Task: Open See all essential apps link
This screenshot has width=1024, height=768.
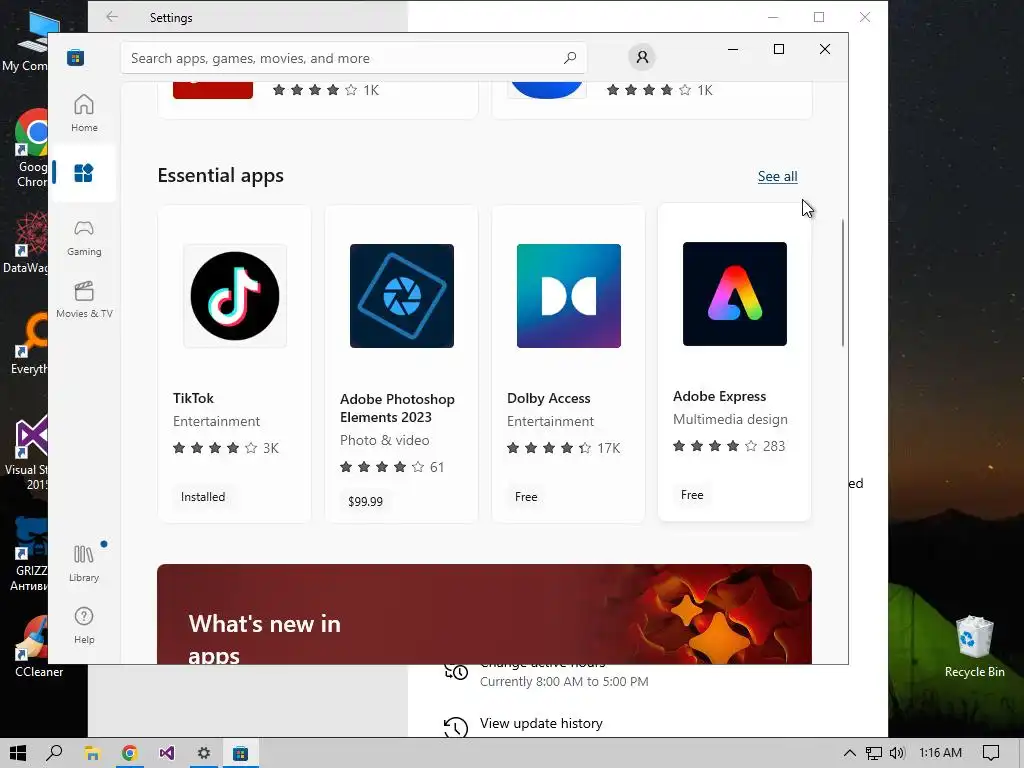Action: click(777, 176)
